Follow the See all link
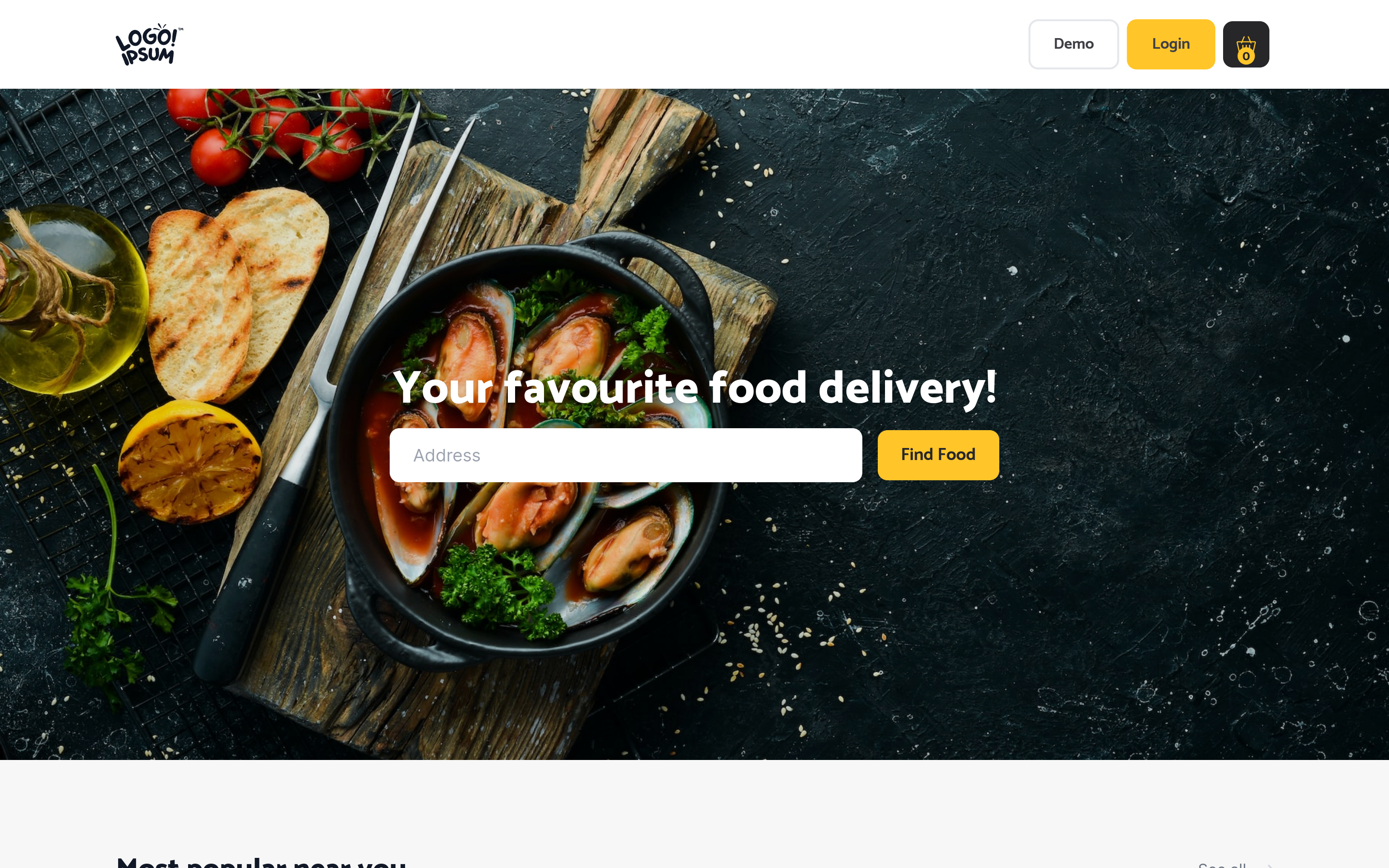 [1223, 865]
